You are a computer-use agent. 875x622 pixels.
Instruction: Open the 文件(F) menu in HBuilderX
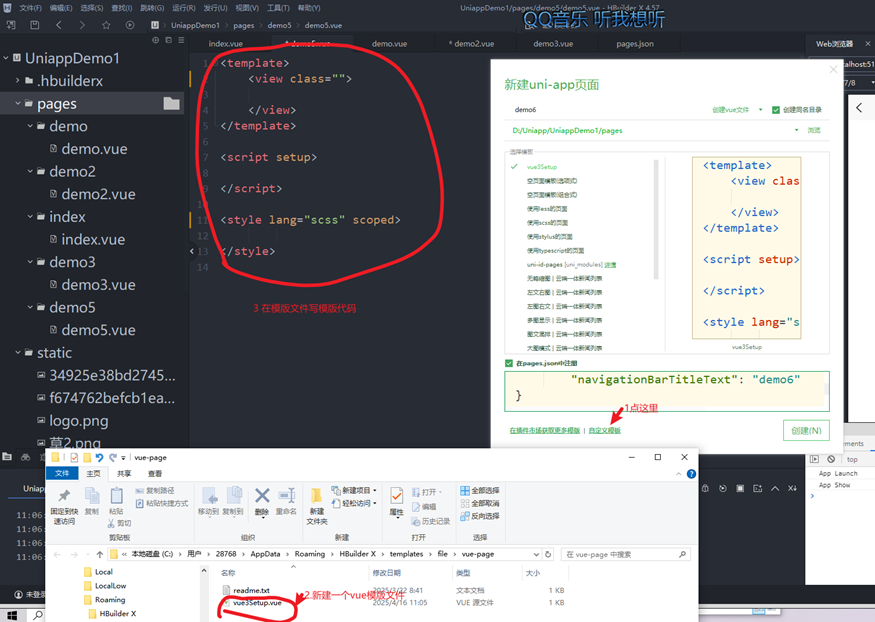coord(30,8)
